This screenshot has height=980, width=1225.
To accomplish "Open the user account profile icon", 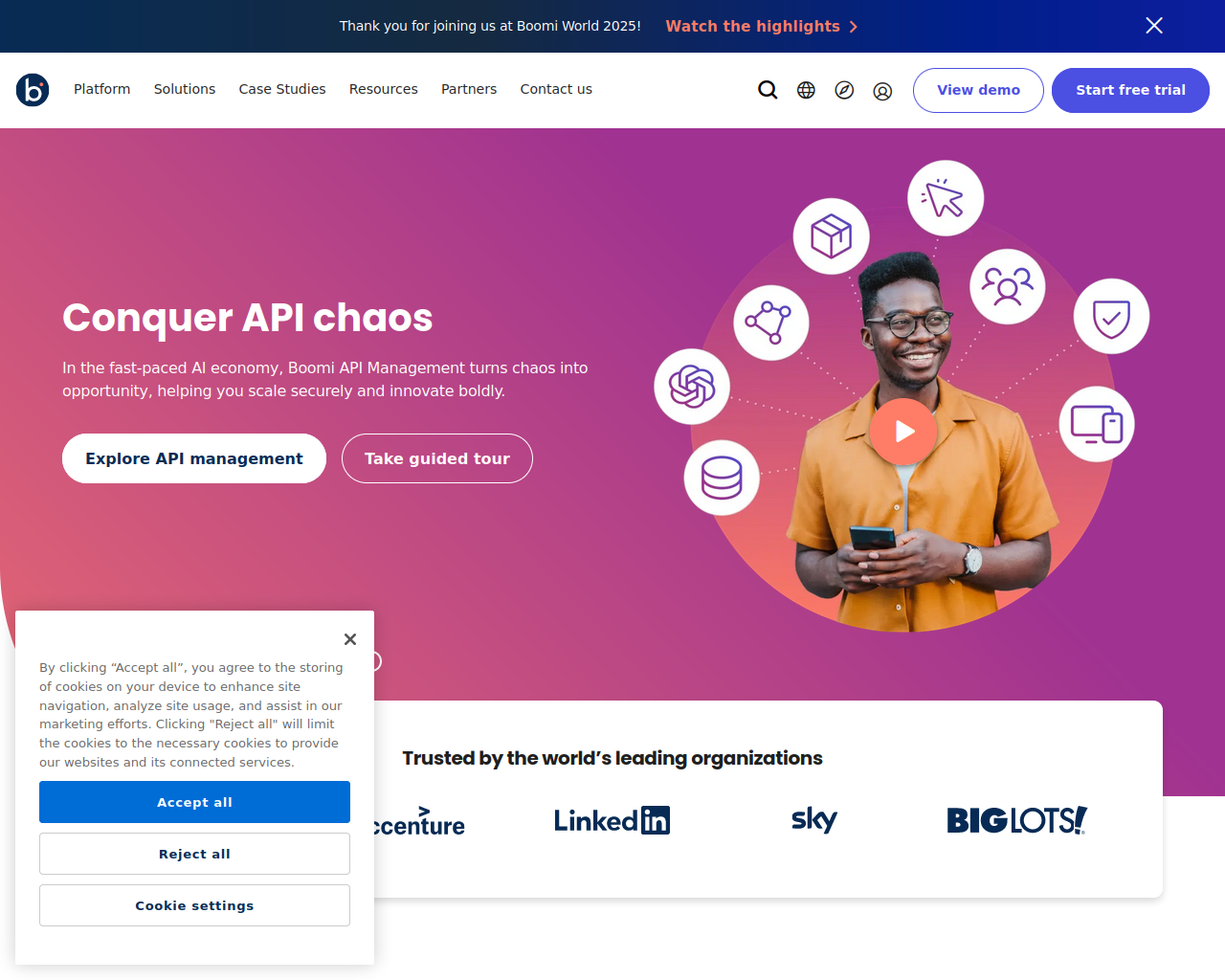I will (882, 91).
